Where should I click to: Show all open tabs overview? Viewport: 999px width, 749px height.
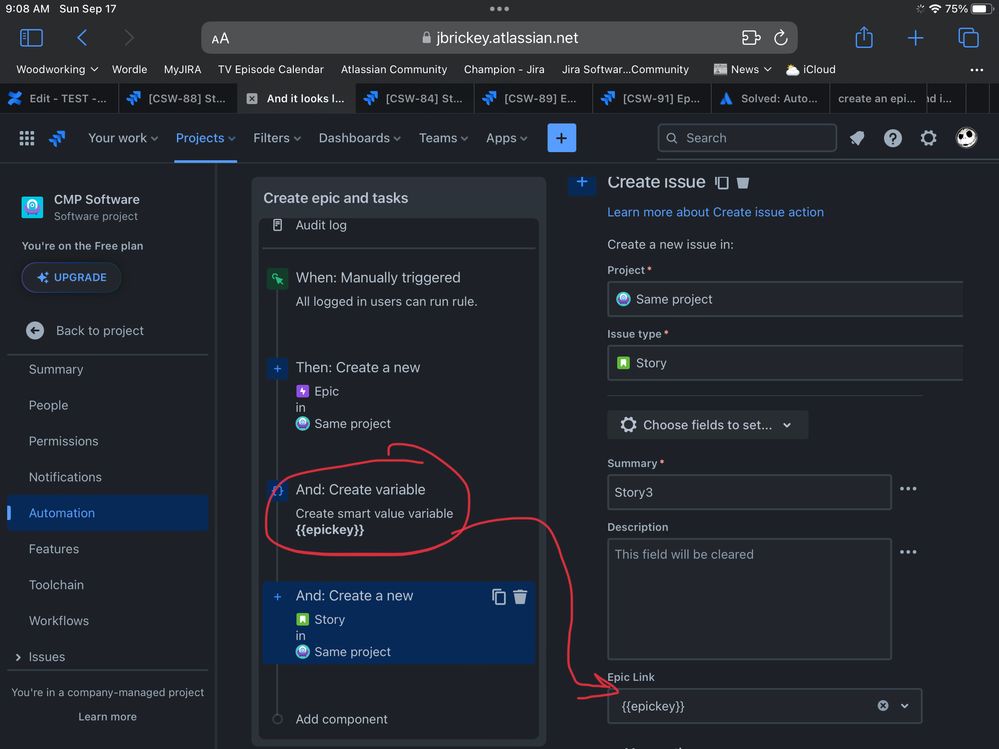968,38
